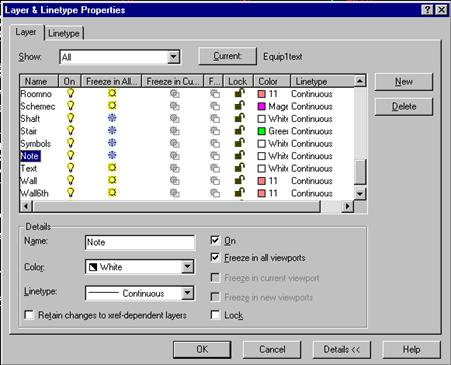The image size is (451, 365).
Task: Toggle the On lightbulb for Wall layer
Action: 70,181
